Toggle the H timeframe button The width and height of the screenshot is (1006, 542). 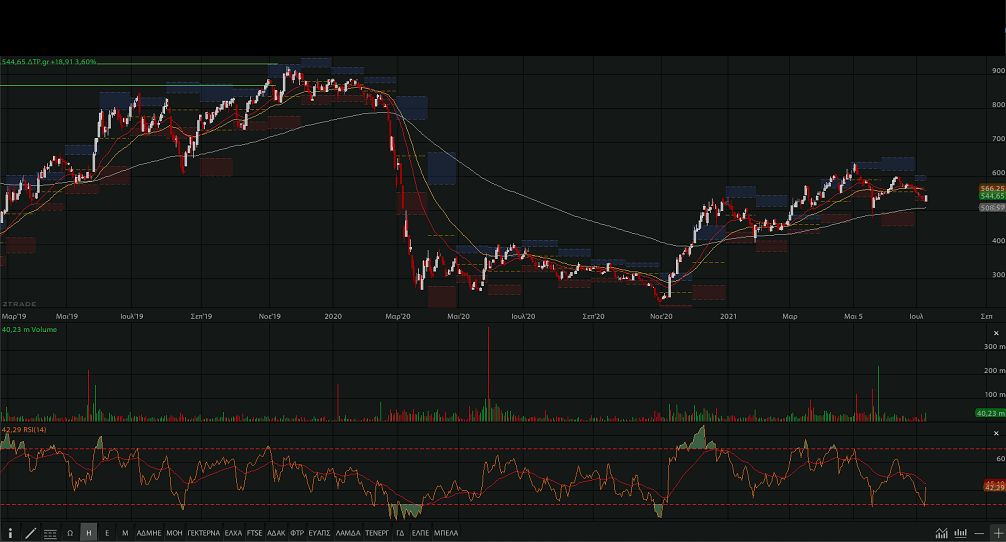pos(88,533)
